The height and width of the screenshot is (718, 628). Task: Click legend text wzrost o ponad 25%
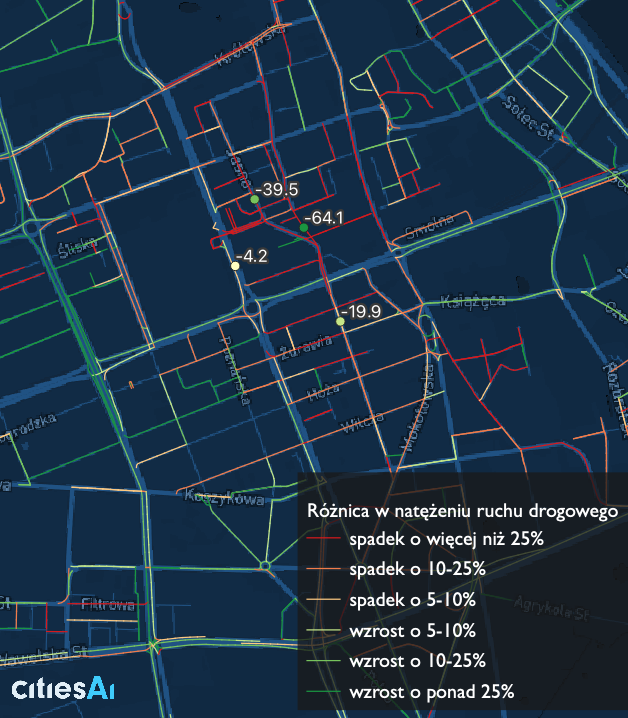pyautogui.click(x=432, y=691)
